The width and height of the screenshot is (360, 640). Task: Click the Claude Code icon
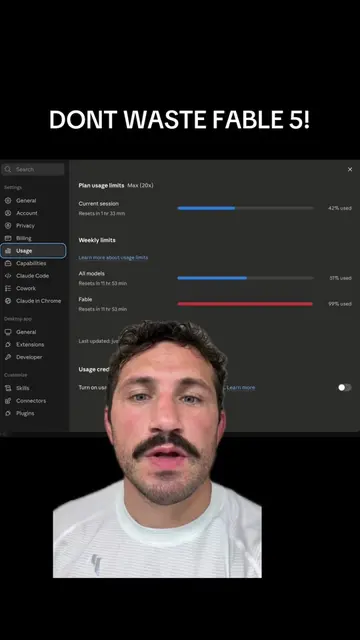tap(8, 276)
